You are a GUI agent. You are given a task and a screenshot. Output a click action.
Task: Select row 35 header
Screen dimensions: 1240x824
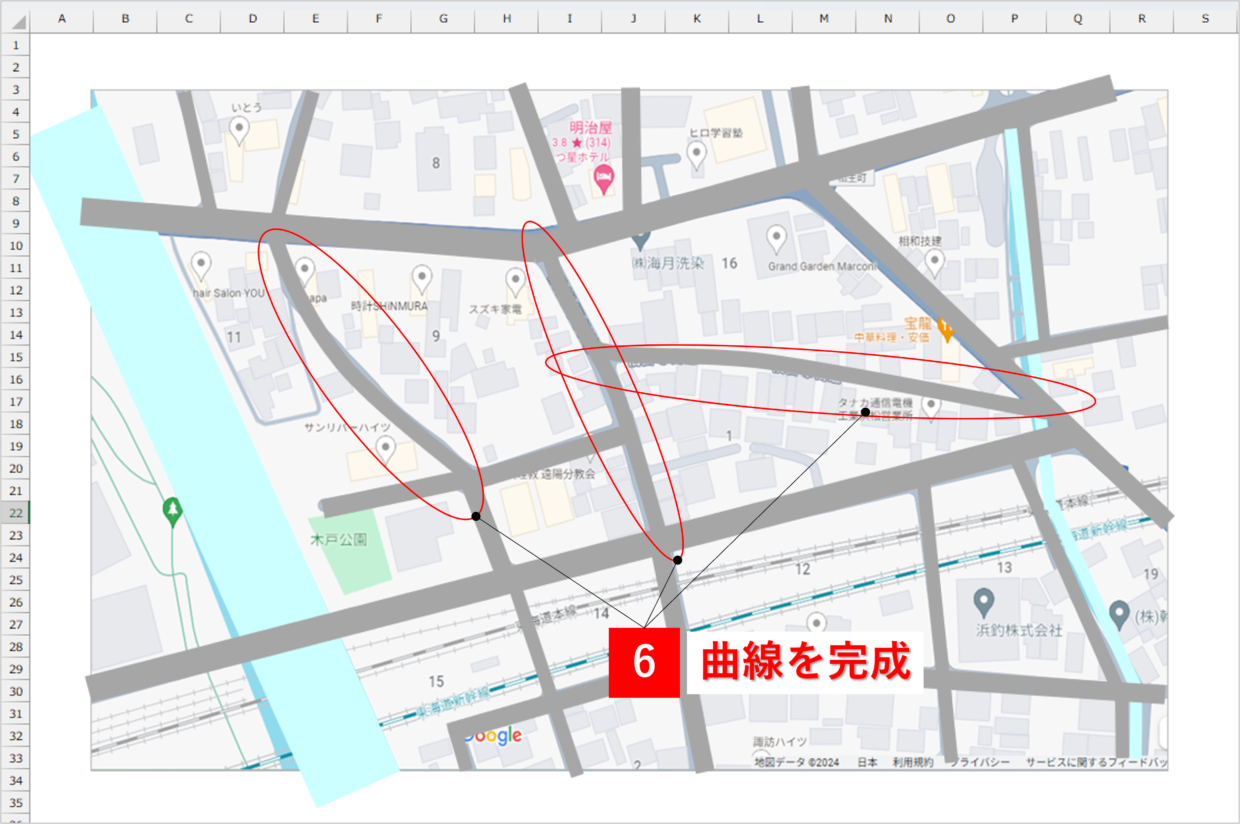(15, 802)
